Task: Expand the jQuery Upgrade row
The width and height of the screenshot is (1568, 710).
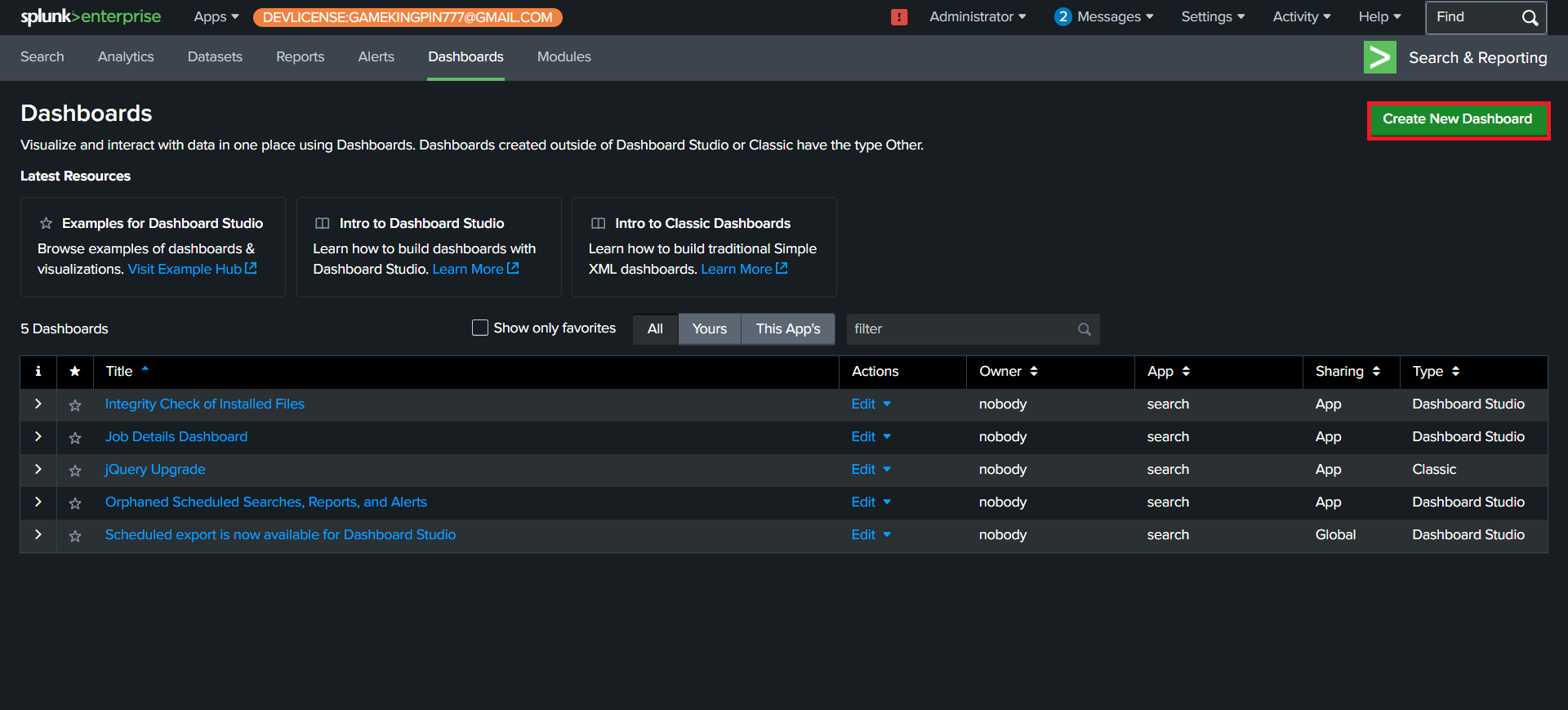Action: [38, 469]
